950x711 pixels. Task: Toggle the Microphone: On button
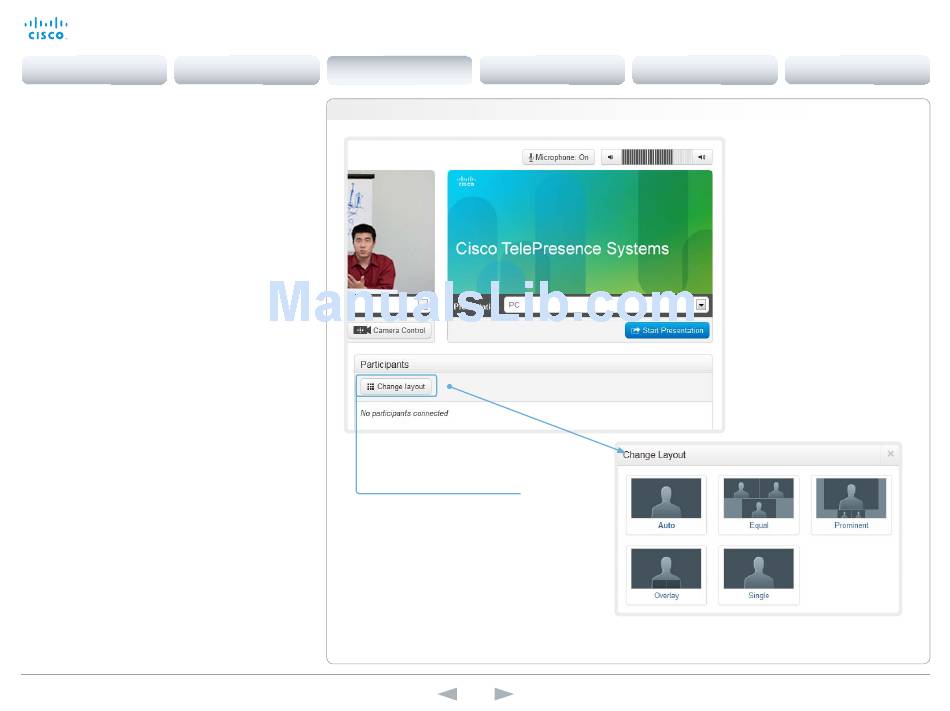559,157
